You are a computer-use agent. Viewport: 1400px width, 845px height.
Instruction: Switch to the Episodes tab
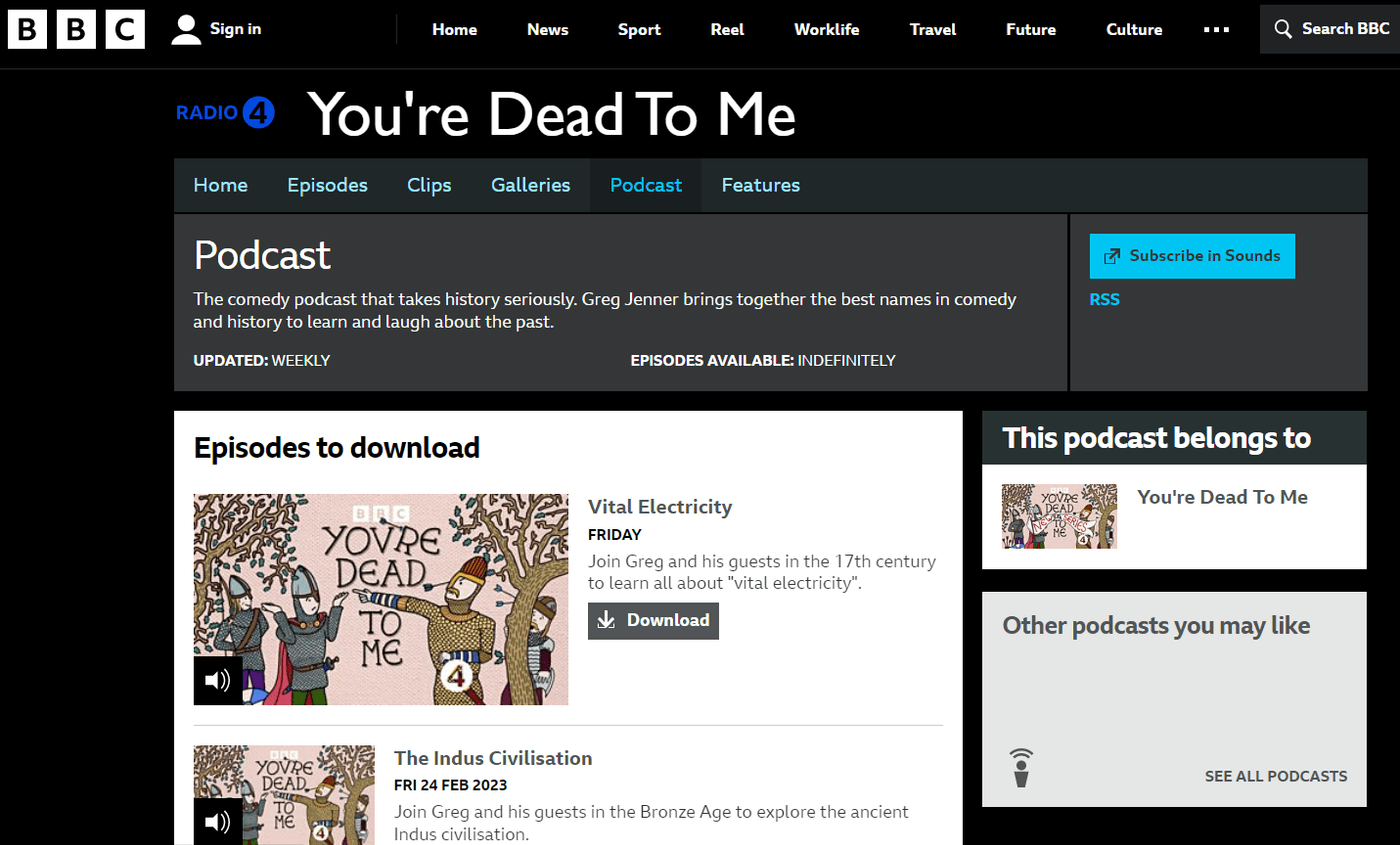[x=327, y=185]
